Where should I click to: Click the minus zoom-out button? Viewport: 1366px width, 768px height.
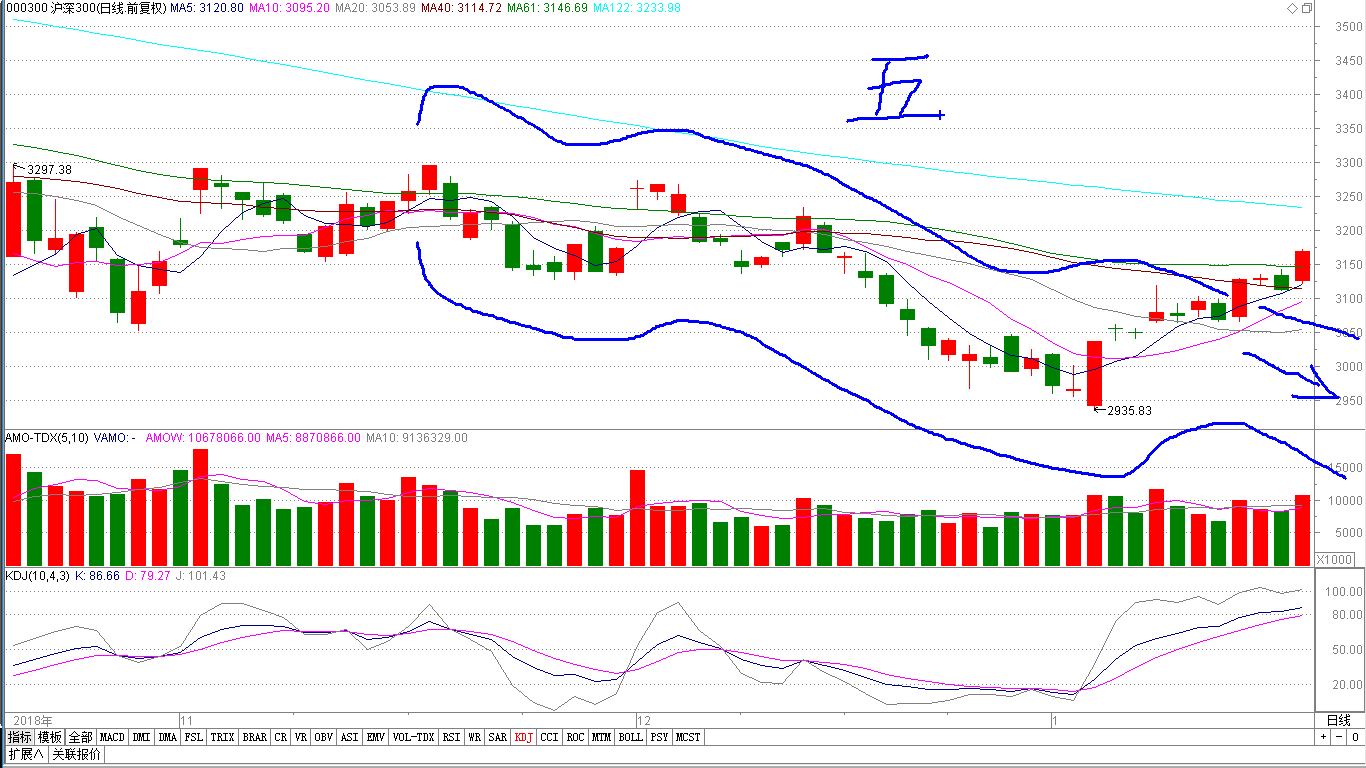[x=1338, y=737]
